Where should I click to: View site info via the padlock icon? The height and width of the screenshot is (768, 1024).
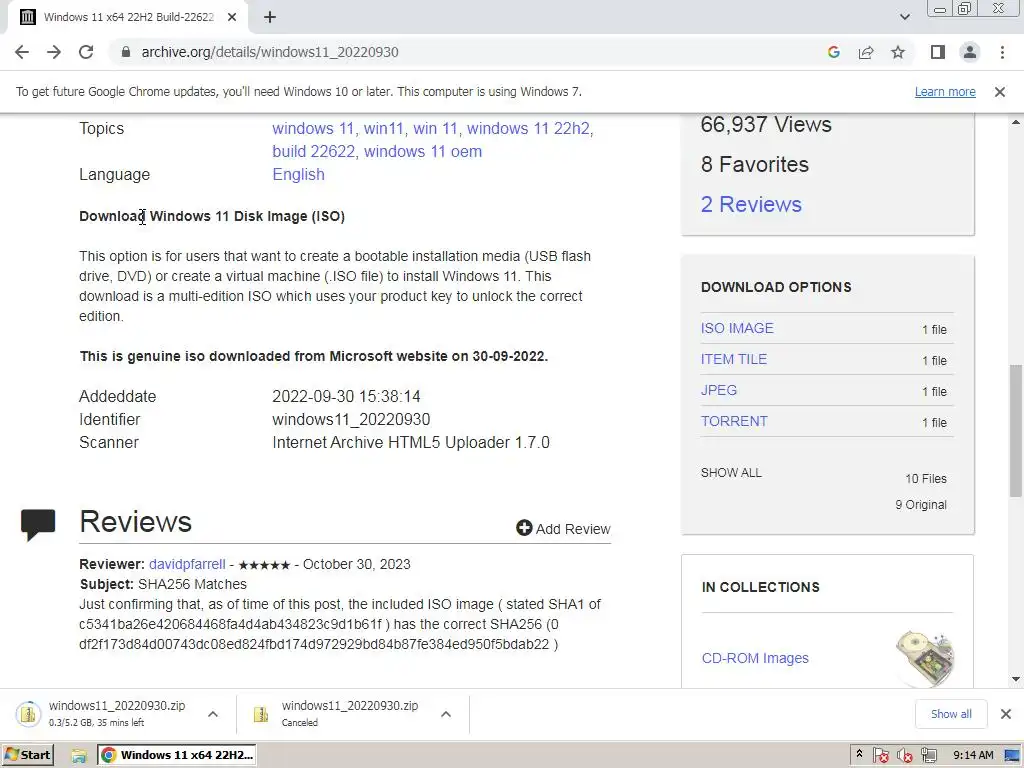126,52
